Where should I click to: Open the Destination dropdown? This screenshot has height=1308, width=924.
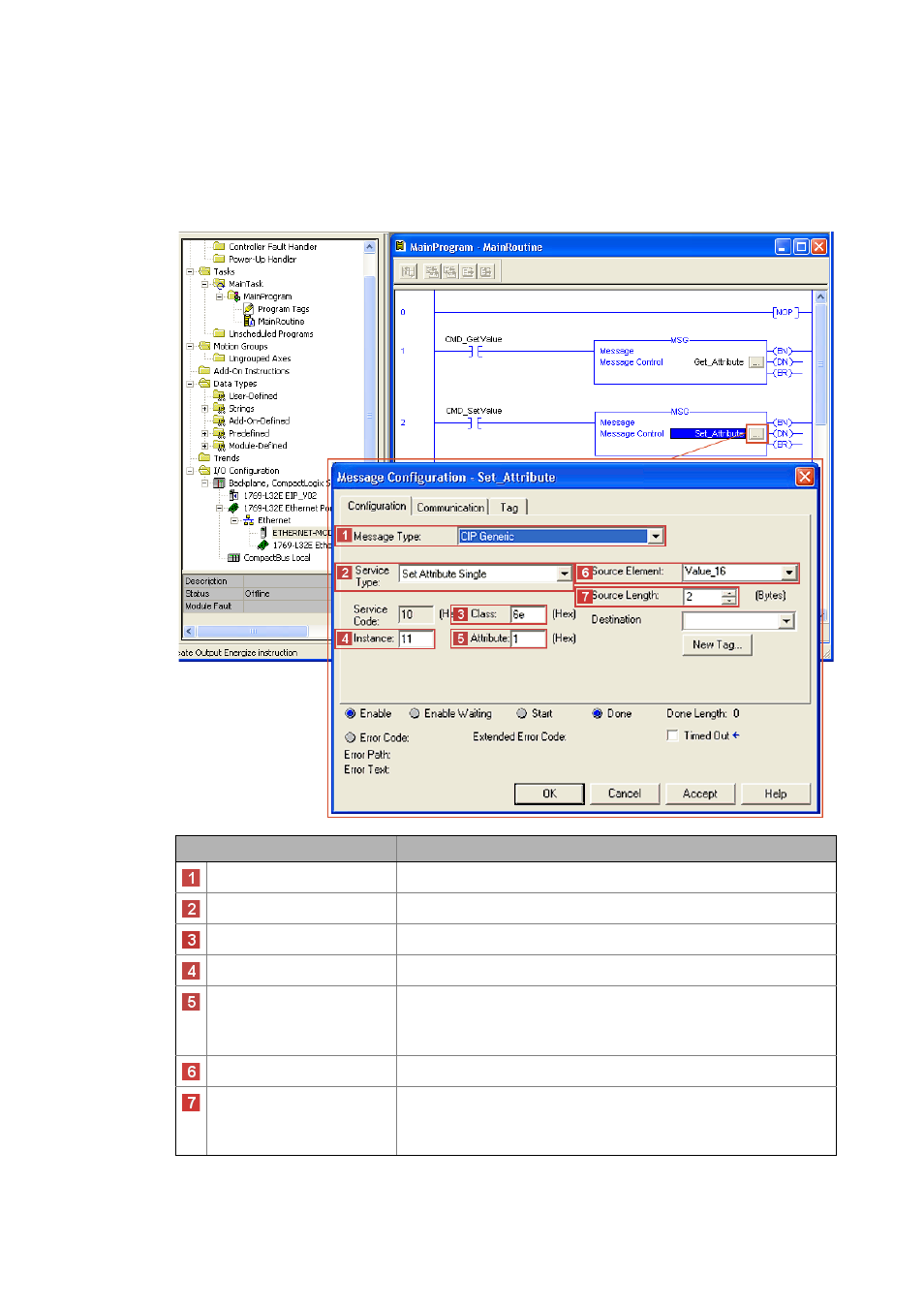786,620
